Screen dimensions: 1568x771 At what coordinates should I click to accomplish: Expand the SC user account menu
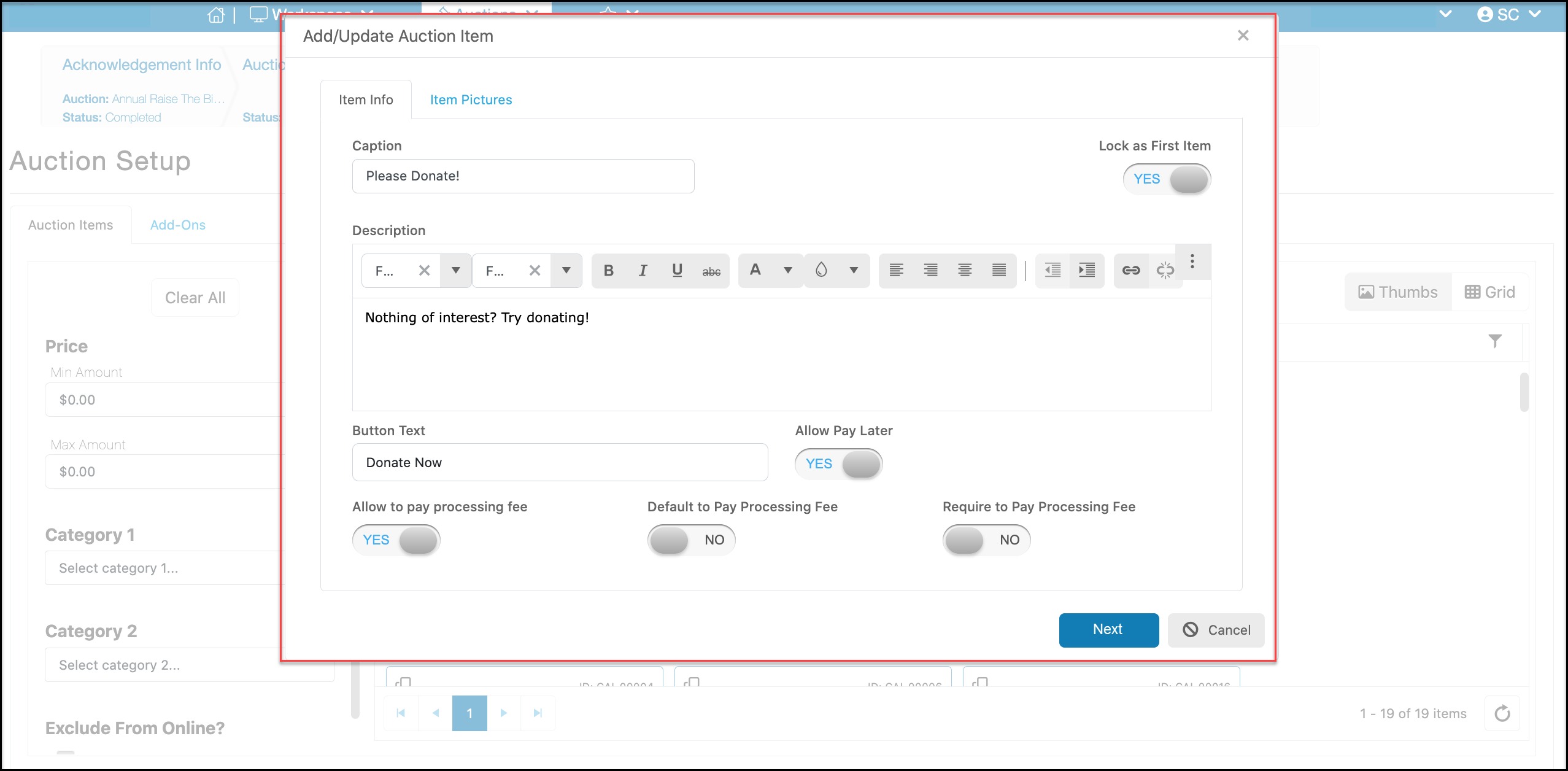pyautogui.click(x=1508, y=15)
